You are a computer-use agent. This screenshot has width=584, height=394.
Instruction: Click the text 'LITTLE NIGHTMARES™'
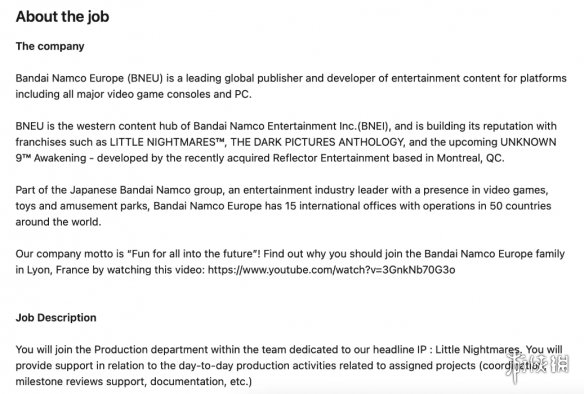point(168,142)
